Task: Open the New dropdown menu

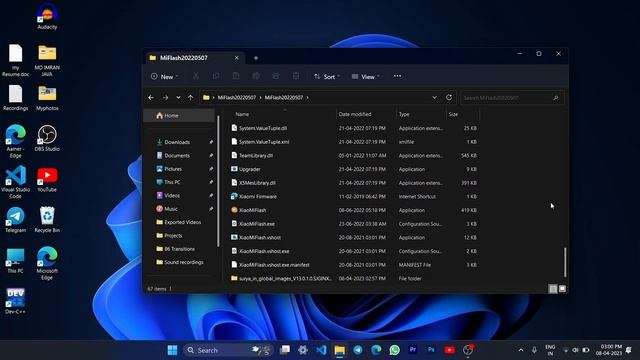Action: tap(164, 76)
